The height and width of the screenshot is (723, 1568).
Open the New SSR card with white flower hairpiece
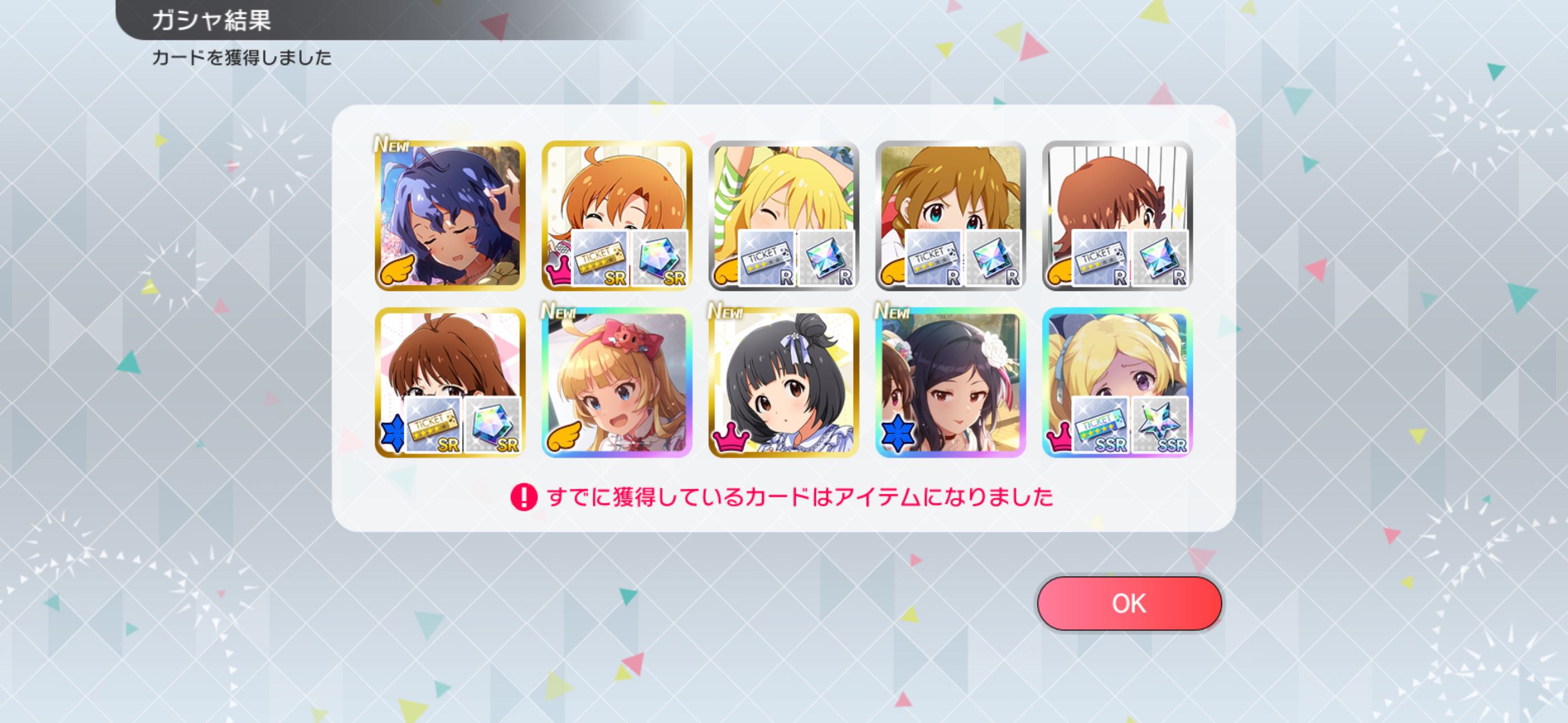point(950,382)
